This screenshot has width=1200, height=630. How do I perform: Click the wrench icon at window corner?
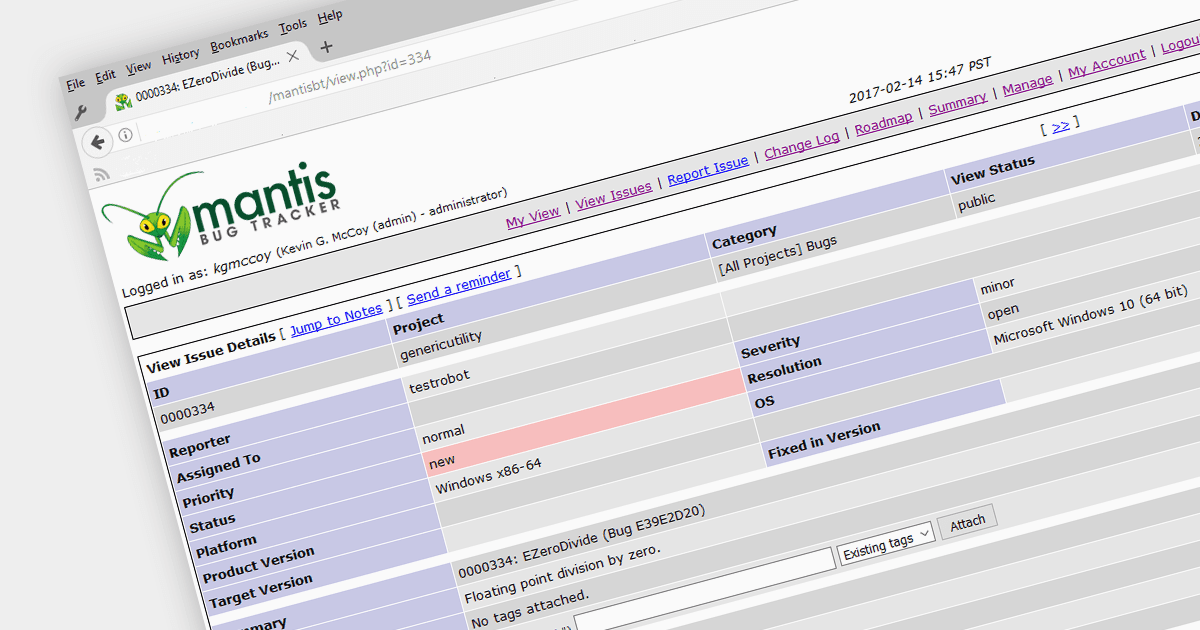click(x=82, y=113)
